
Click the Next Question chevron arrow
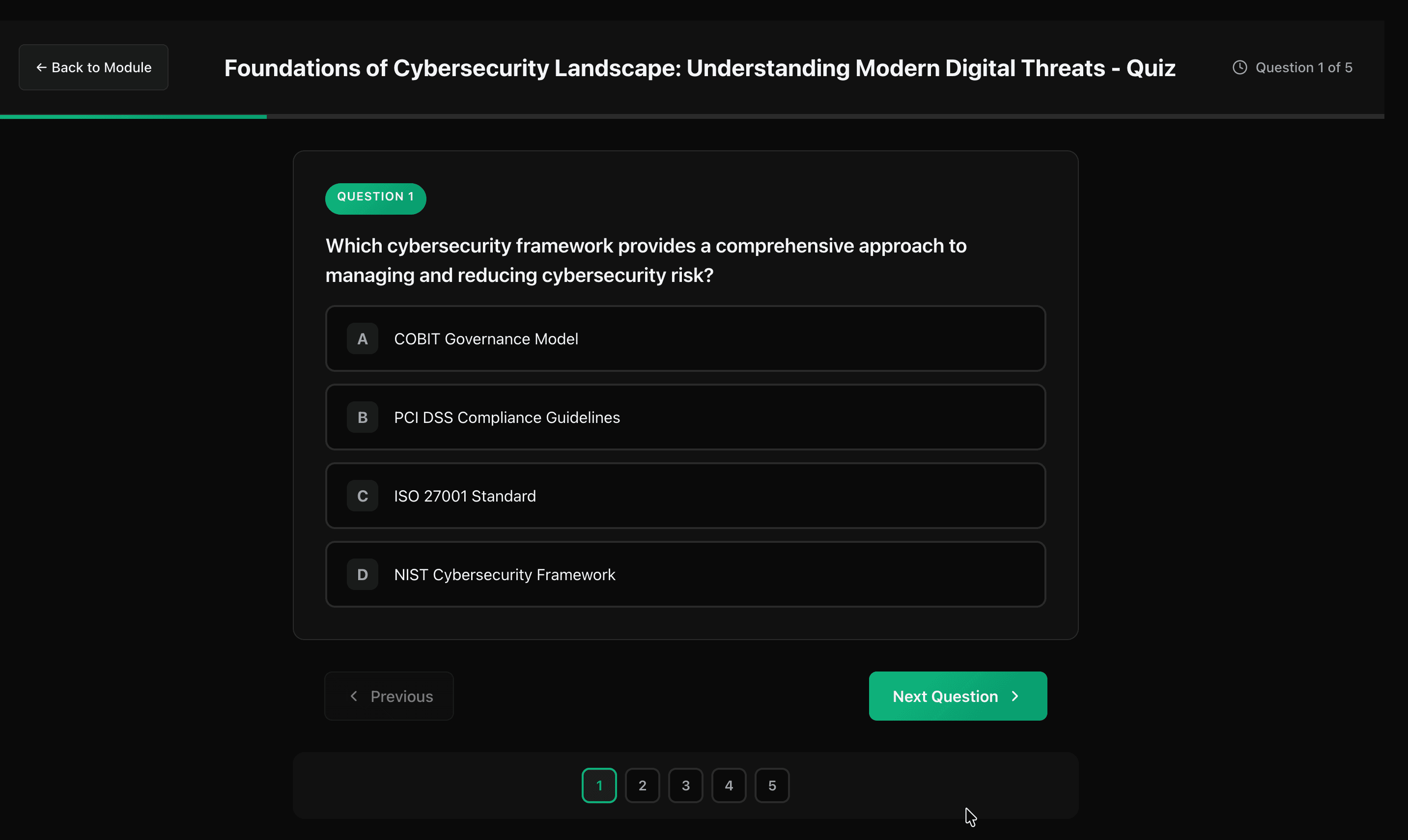click(1015, 696)
